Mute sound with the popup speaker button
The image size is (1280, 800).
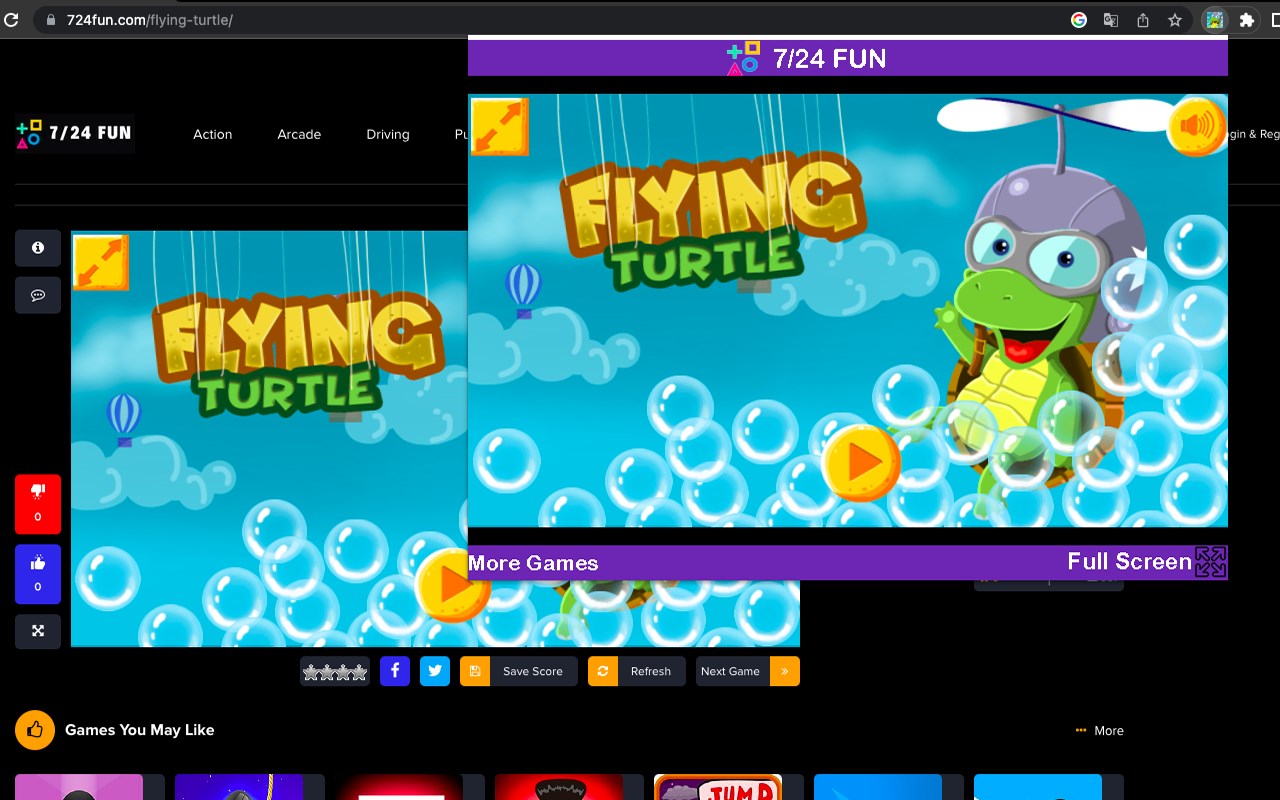click(x=1196, y=126)
